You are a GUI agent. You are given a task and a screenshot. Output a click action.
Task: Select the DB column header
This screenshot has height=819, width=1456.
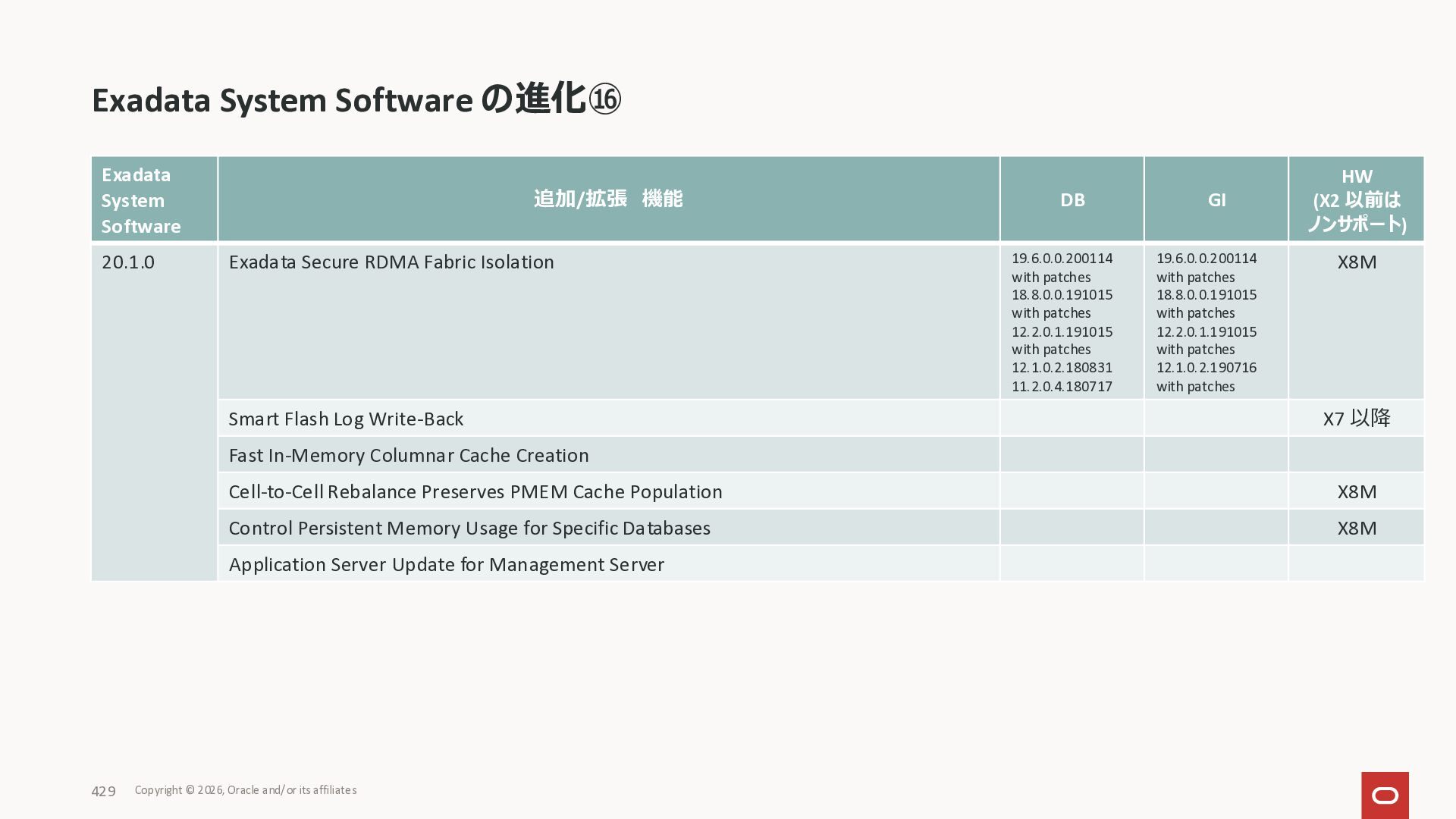pos(1072,199)
